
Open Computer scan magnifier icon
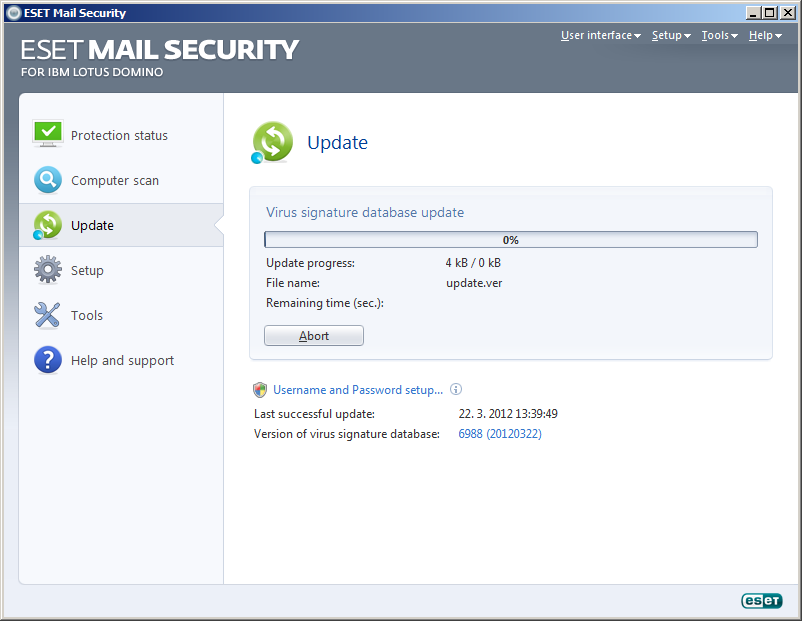pos(48,180)
